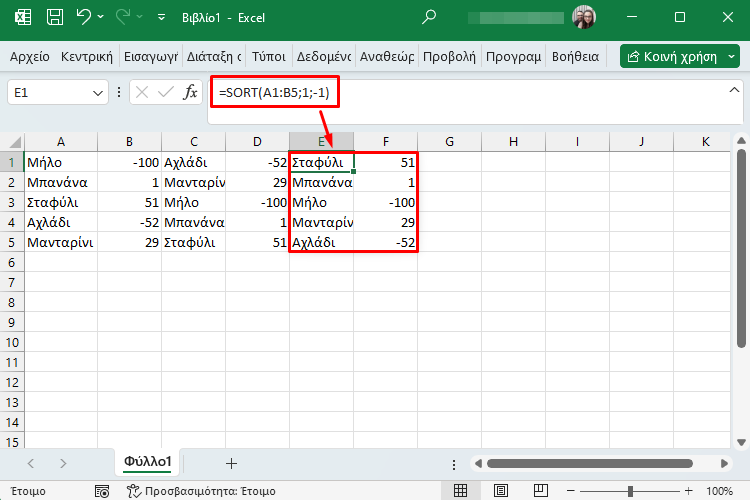Open the Αναθεώρηση ribbon tab
Viewport: 750px width, 500px height.
tap(387, 56)
